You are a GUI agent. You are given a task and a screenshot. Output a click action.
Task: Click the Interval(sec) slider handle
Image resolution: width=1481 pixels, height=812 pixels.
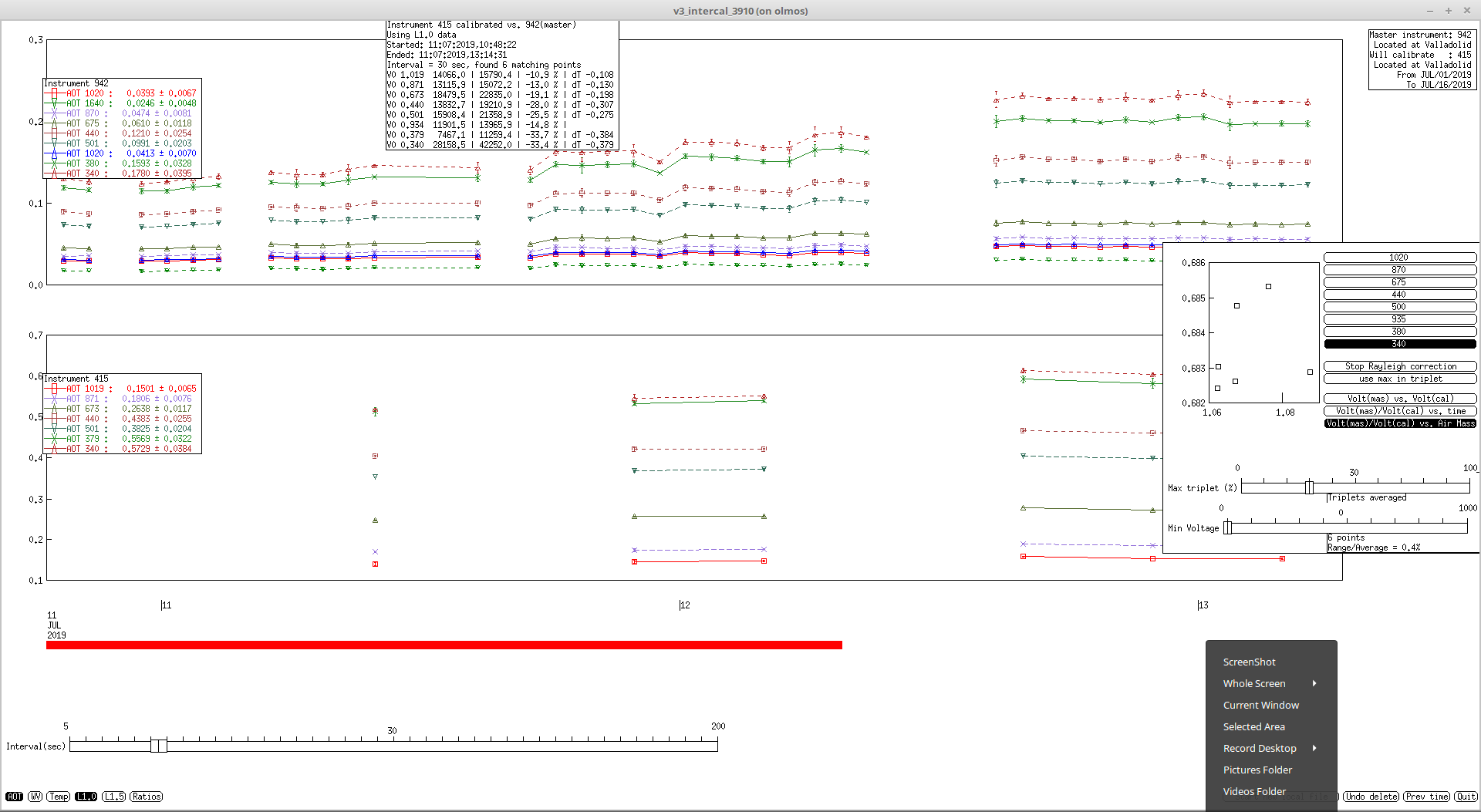(x=159, y=746)
